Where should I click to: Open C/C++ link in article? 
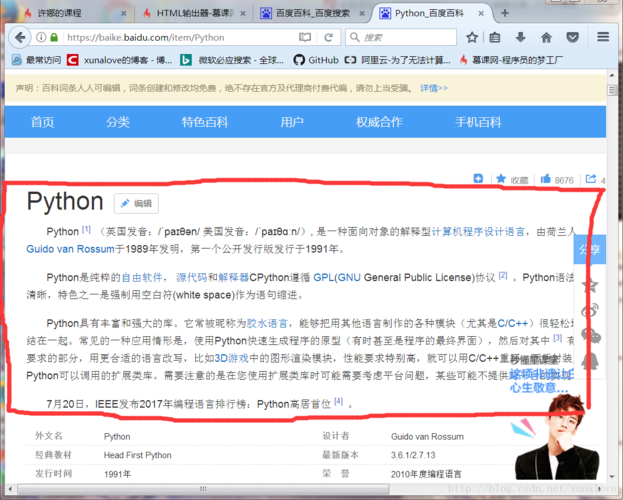point(513,324)
